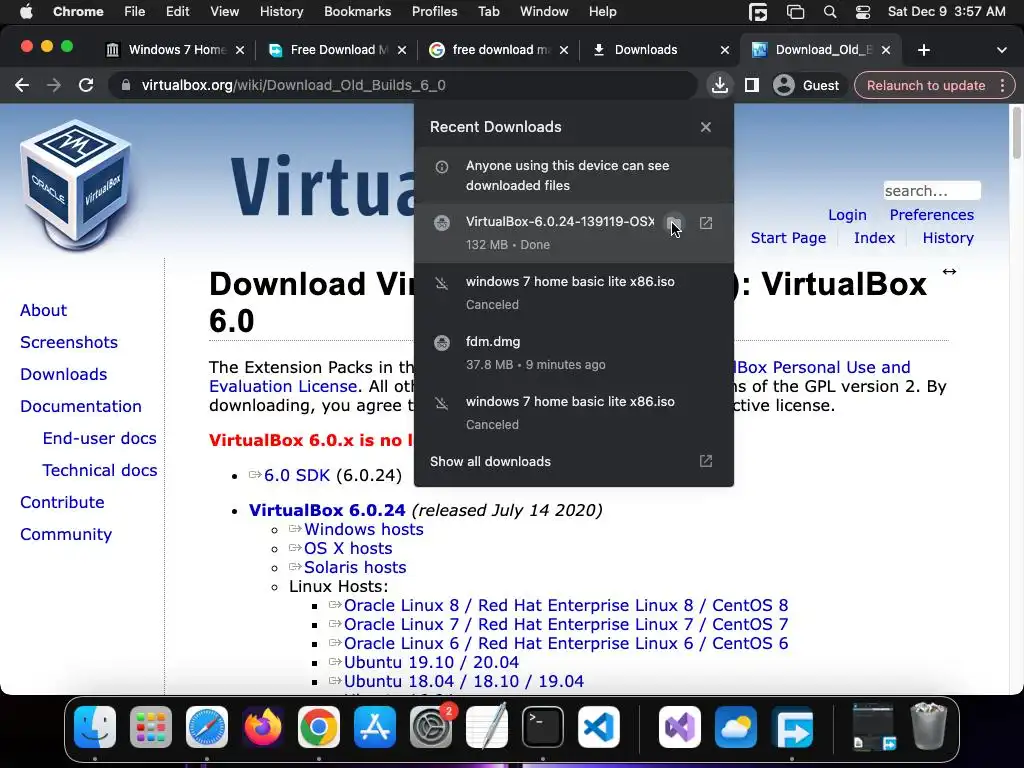Open Firefox in the Dock

coord(263,727)
